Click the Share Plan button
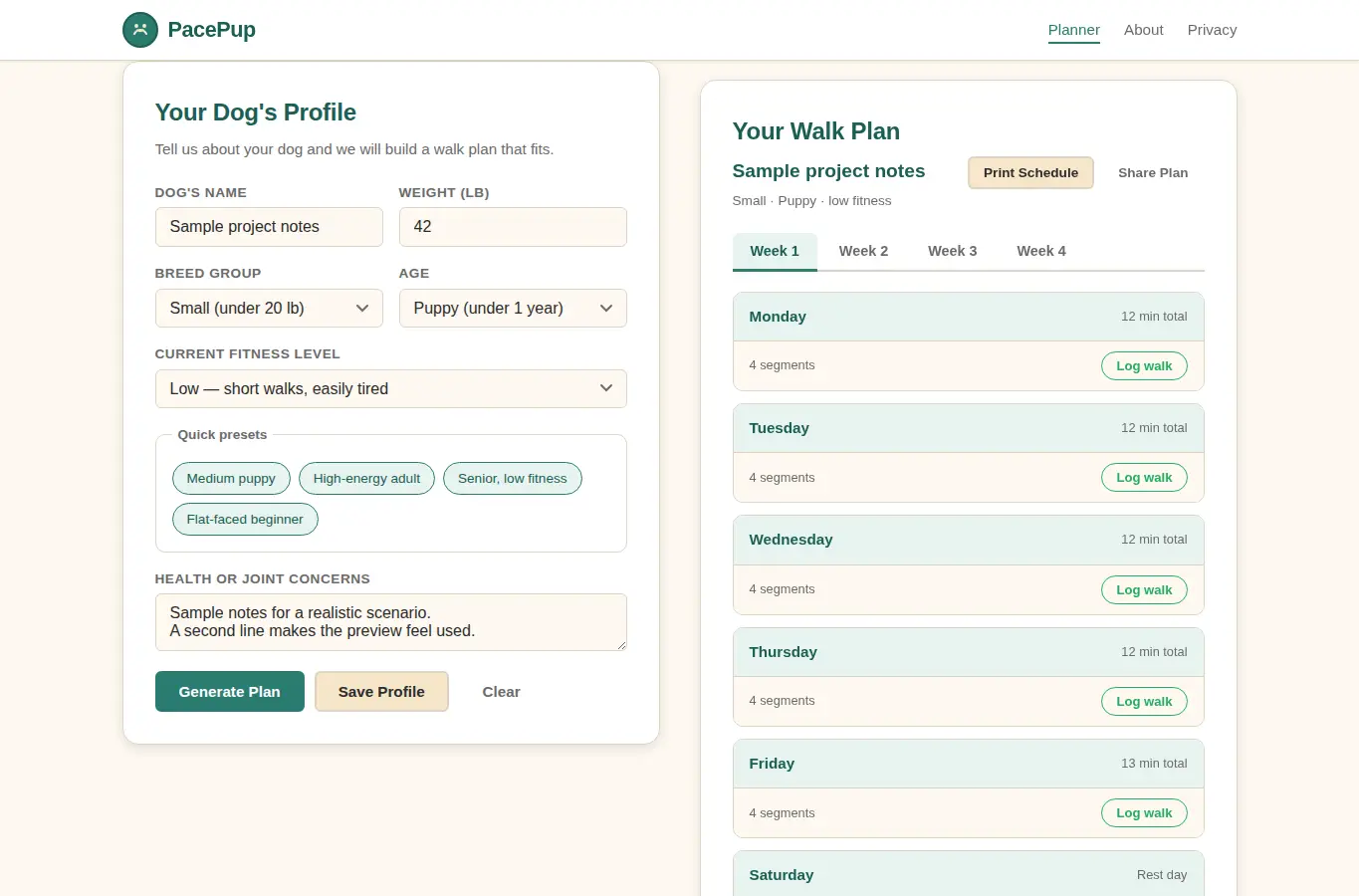The height and width of the screenshot is (896, 1359). [x=1153, y=172]
